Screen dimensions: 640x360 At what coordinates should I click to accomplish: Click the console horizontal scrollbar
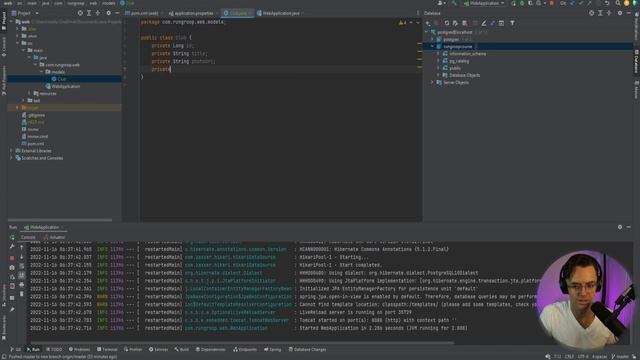pos(242,343)
